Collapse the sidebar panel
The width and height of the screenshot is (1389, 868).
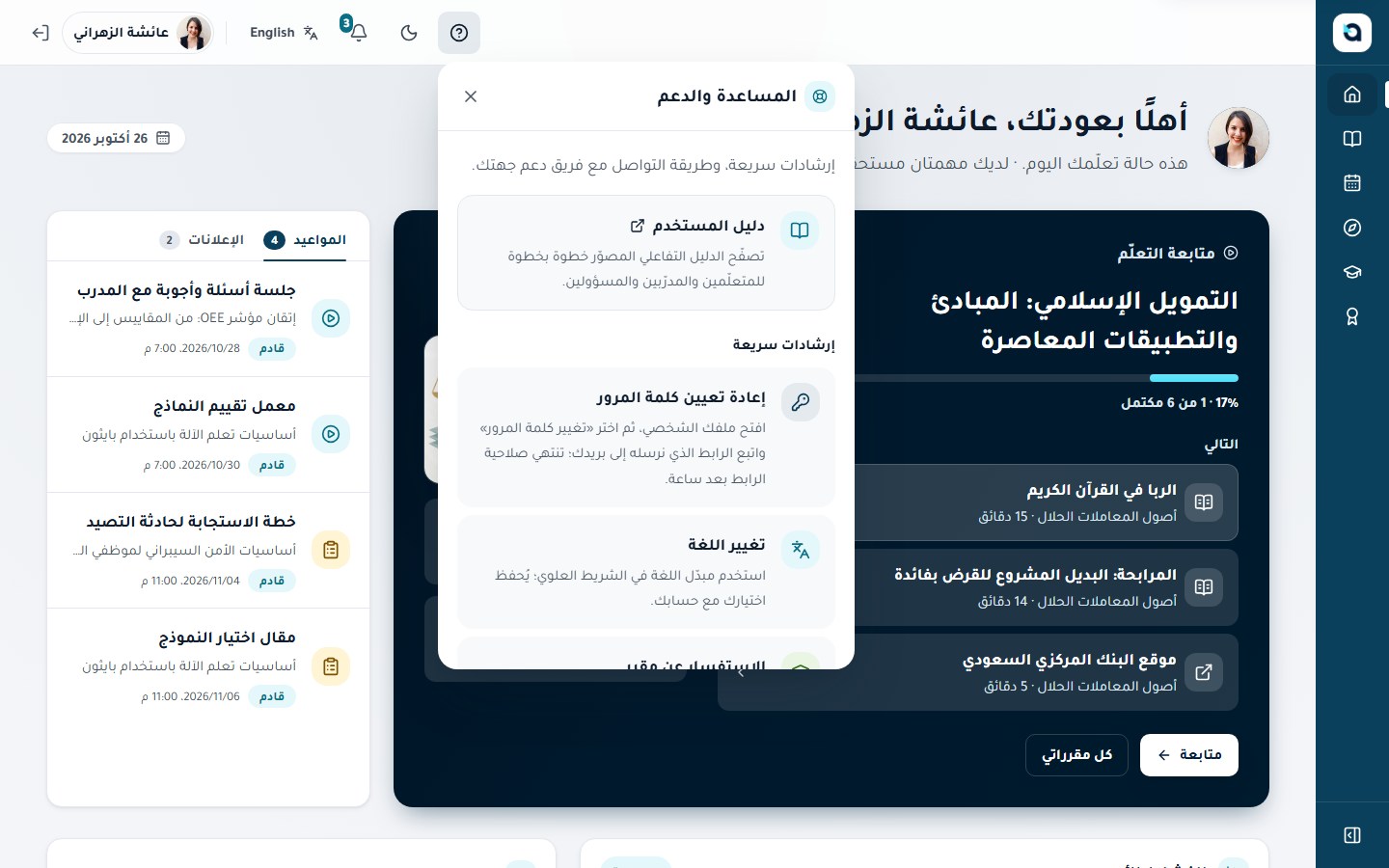point(1352,835)
